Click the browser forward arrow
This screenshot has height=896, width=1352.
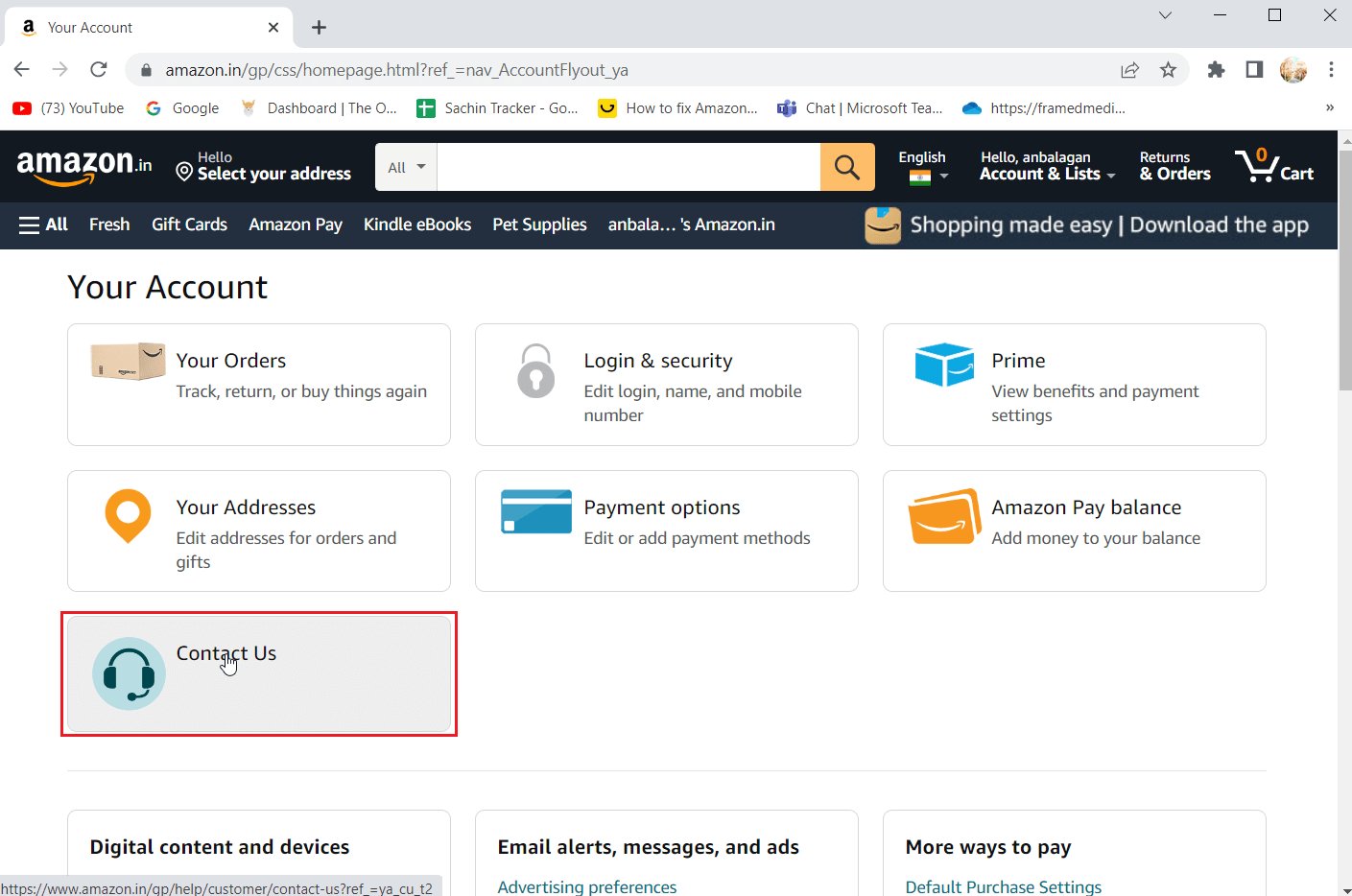pyautogui.click(x=60, y=69)
